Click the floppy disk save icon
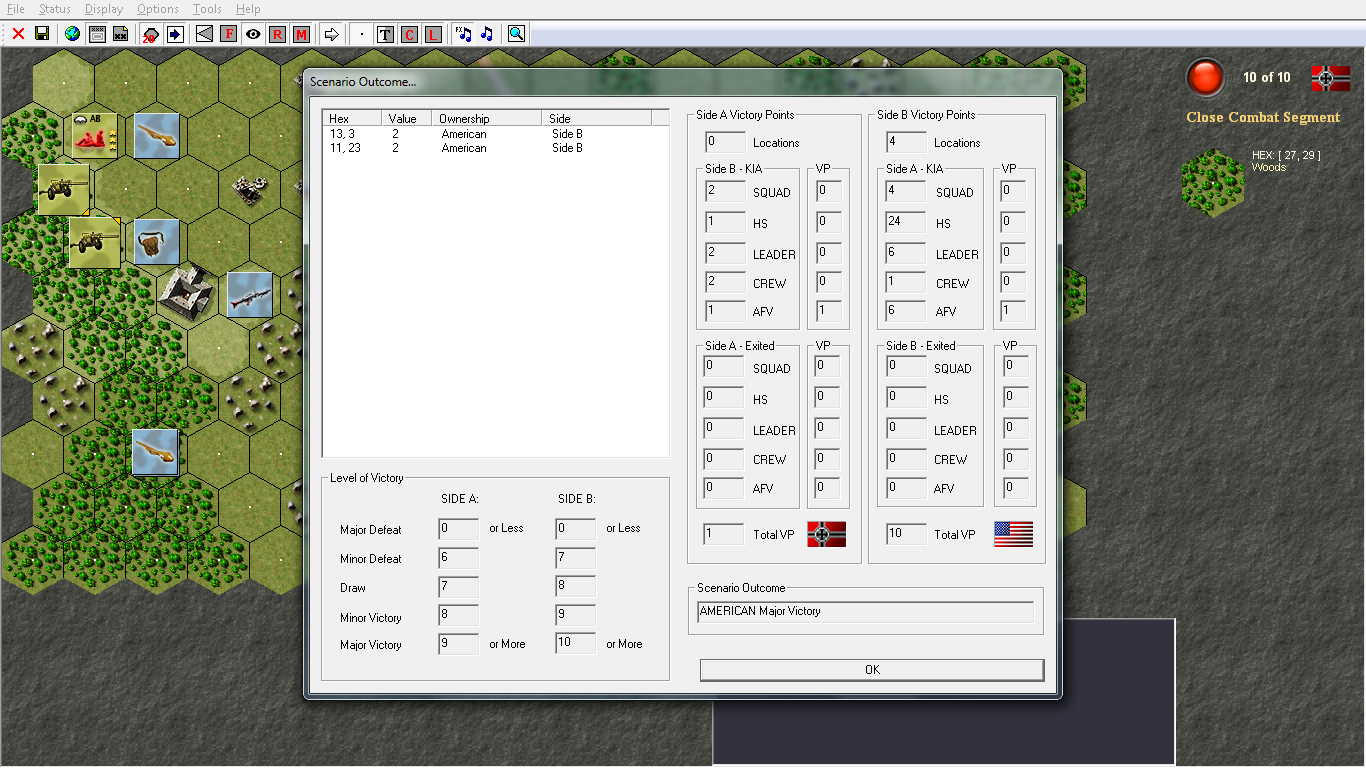The height and width of the screenshot is (768, 1366). 42,34
